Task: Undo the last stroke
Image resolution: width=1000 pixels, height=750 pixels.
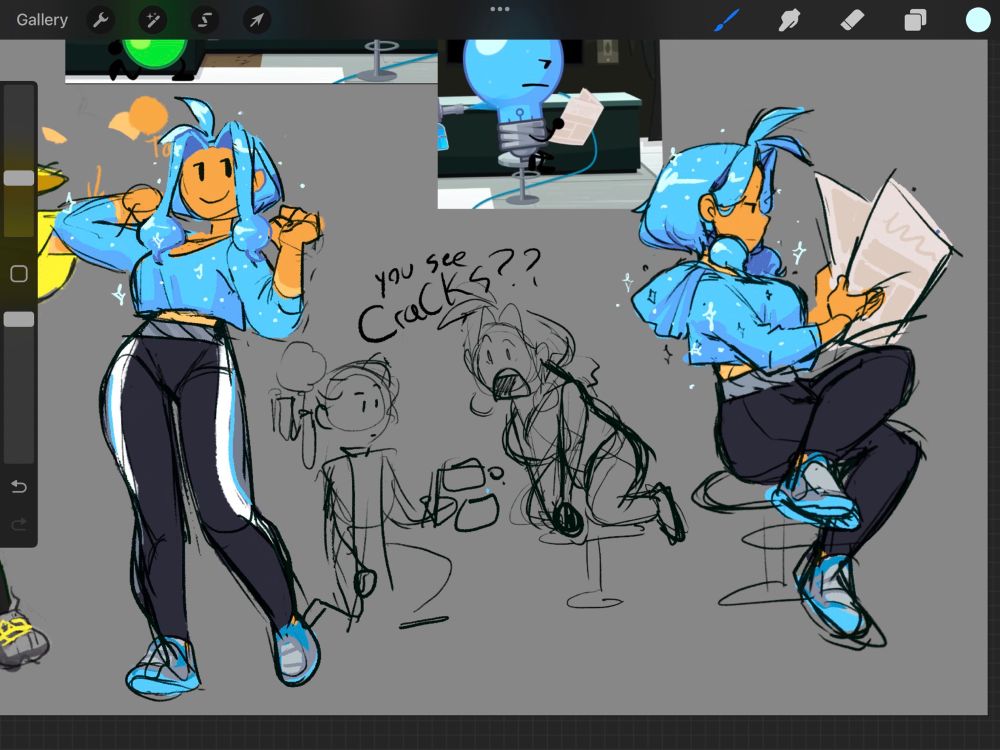Action: click(x=19, y=487)
